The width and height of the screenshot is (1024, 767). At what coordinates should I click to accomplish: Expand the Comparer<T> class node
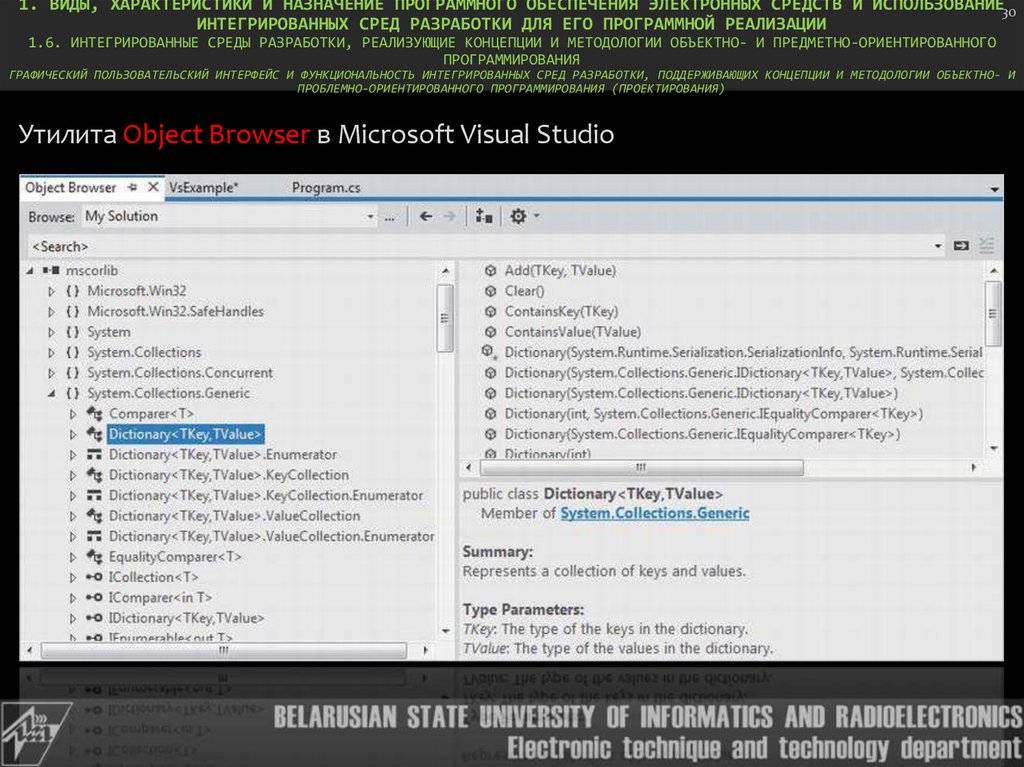tap(73, 414)
